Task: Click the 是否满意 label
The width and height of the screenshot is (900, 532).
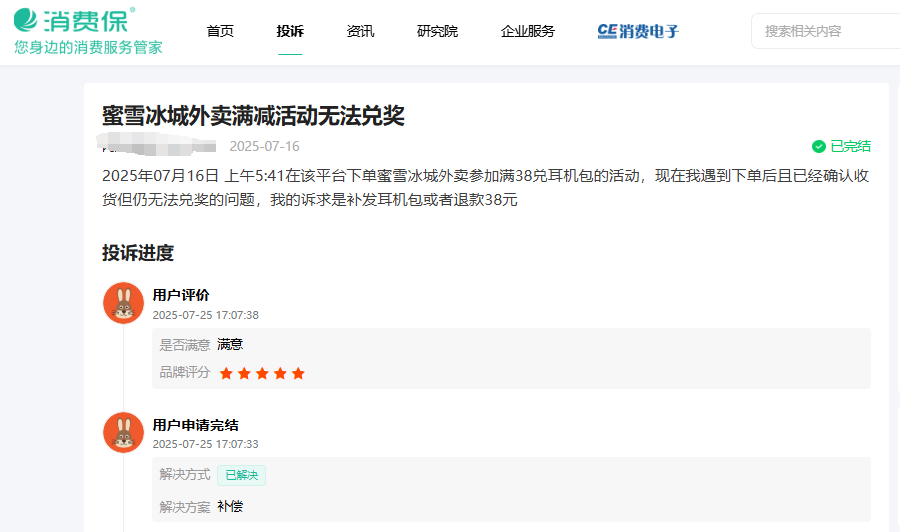Action: coord(185,345)
